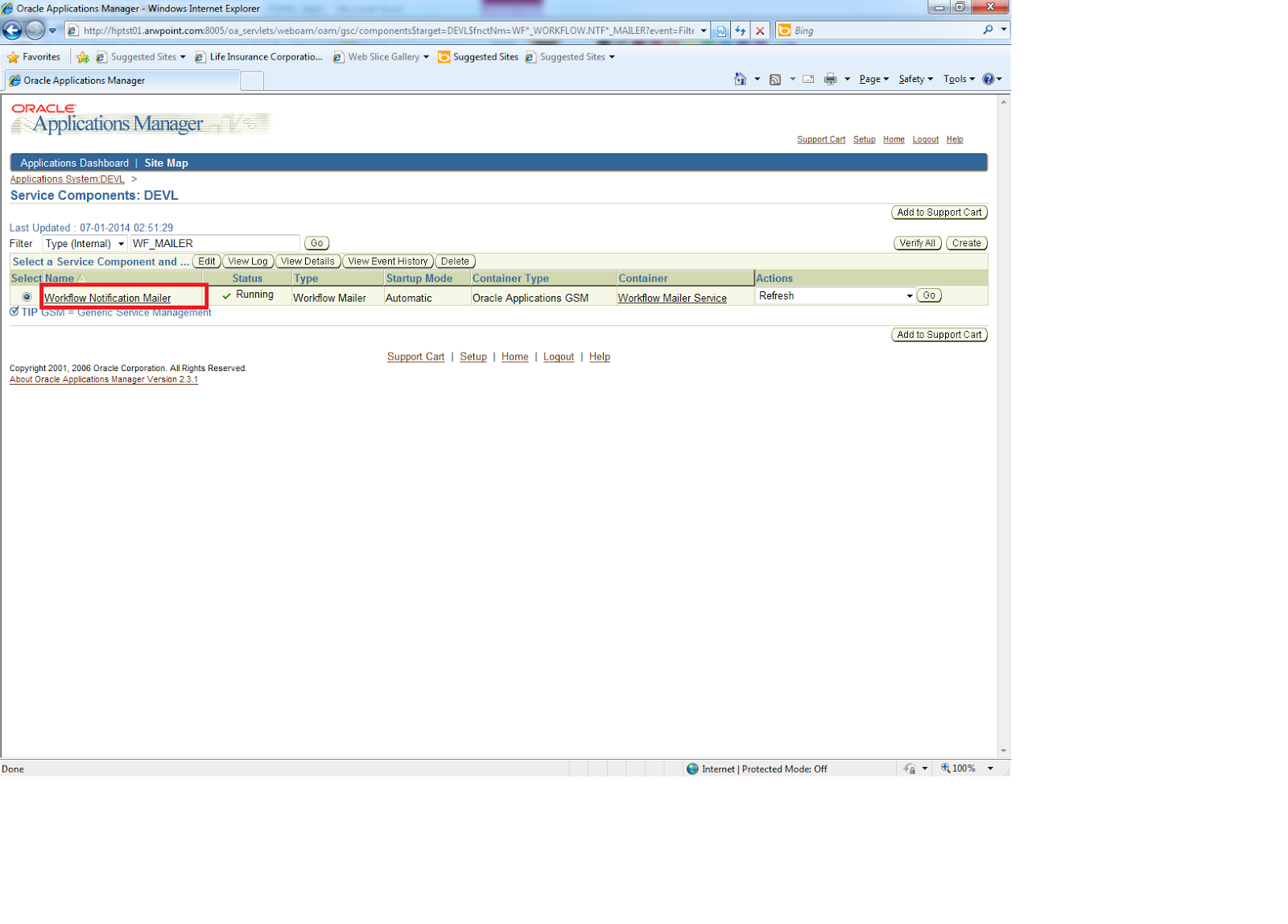1288x924 pixels.
Task: Click the Edit button
Action: pos(207,262)
